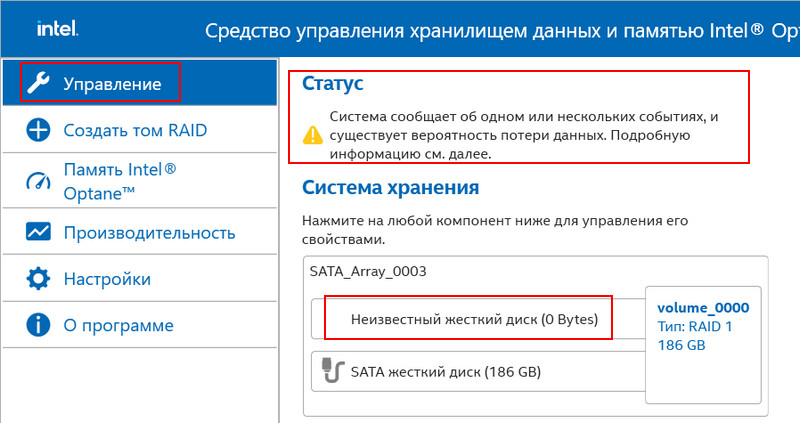
Task: Click the wrench icon beside Управление
Action: [38, 83]
